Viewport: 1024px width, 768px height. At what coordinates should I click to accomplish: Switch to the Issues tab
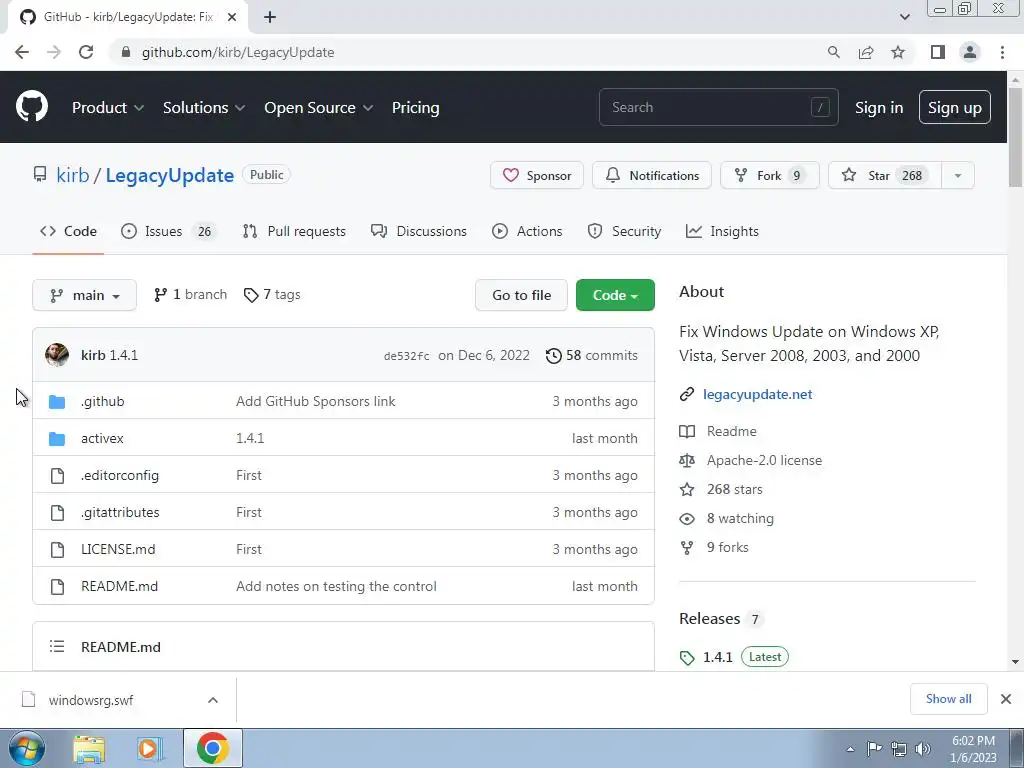point(167,231)
